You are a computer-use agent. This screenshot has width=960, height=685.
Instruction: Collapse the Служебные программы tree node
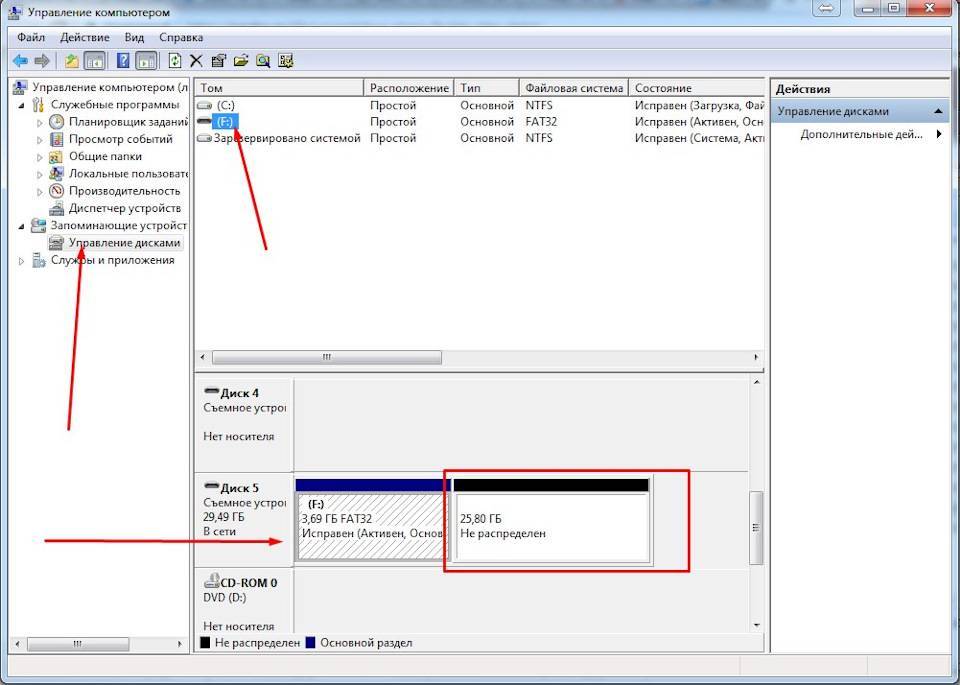point(23,105)
